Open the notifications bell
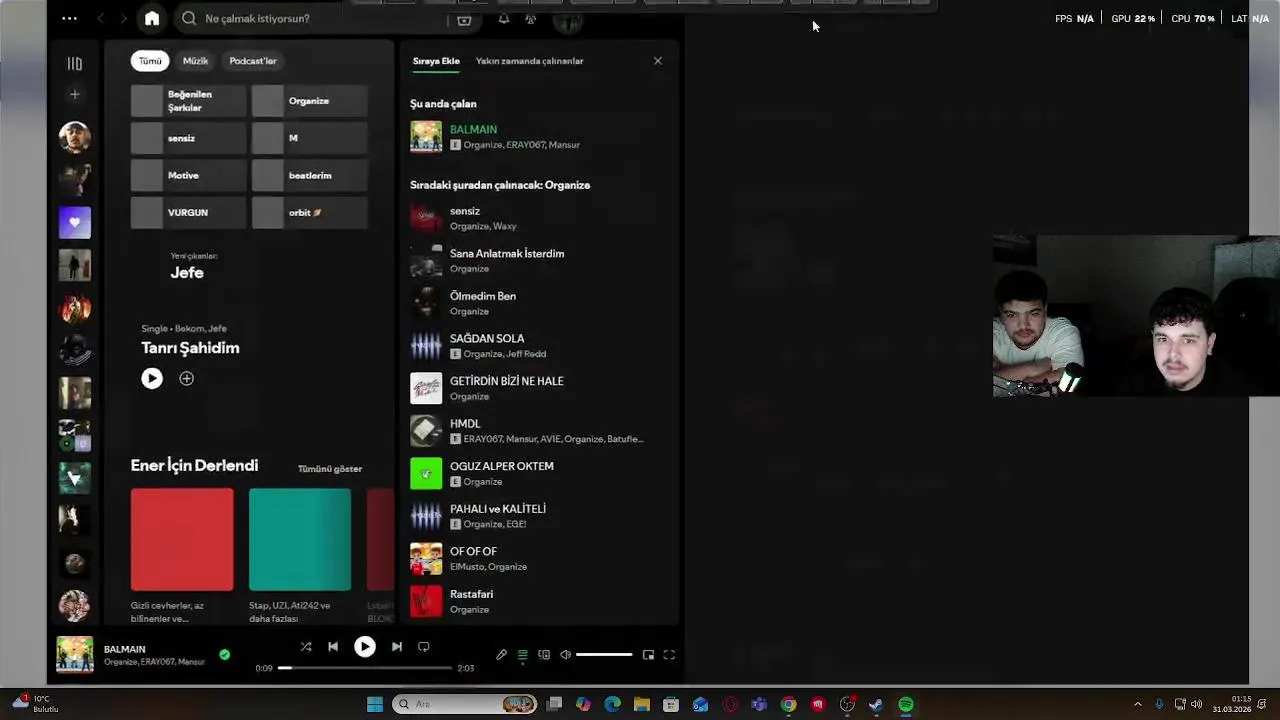The image size is (1280, 720). (504, 19)
